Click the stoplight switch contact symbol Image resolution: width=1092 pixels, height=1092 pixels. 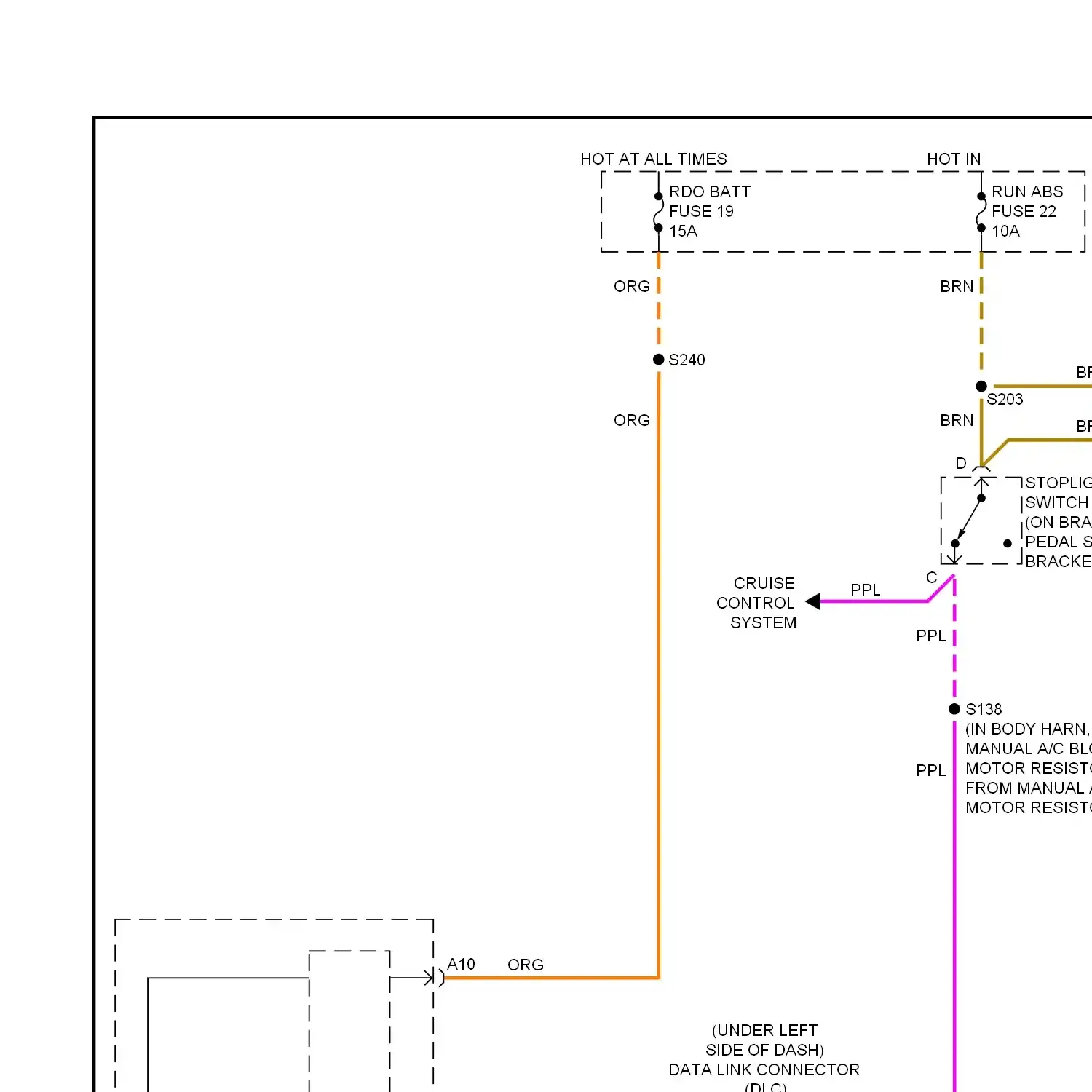(x=981, y=521)
